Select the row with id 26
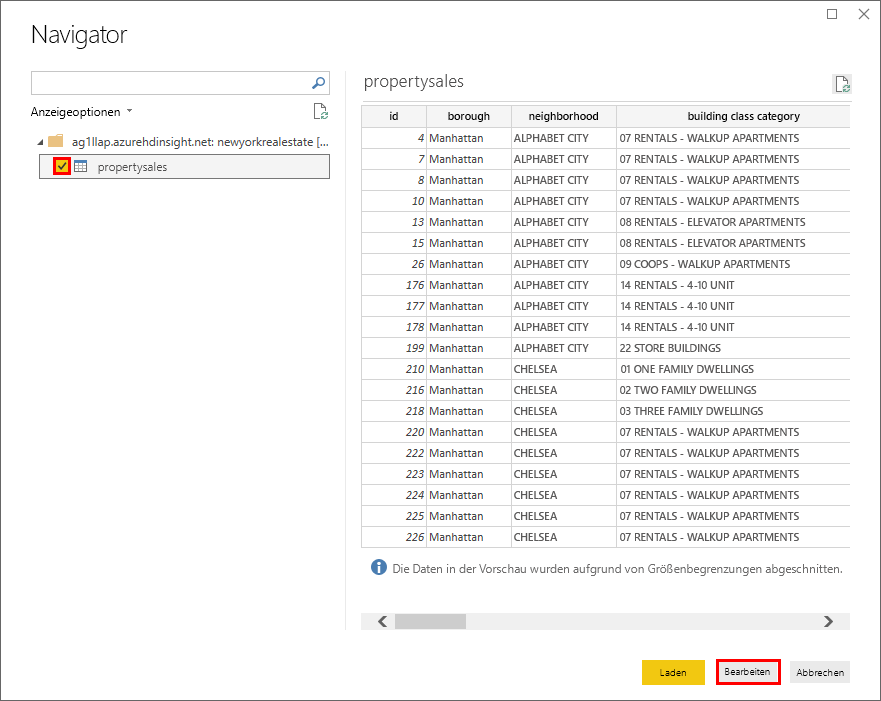Image resolution: width=881 pixels, height=701 pixels. pyautogui.click(x=500, y=263)
